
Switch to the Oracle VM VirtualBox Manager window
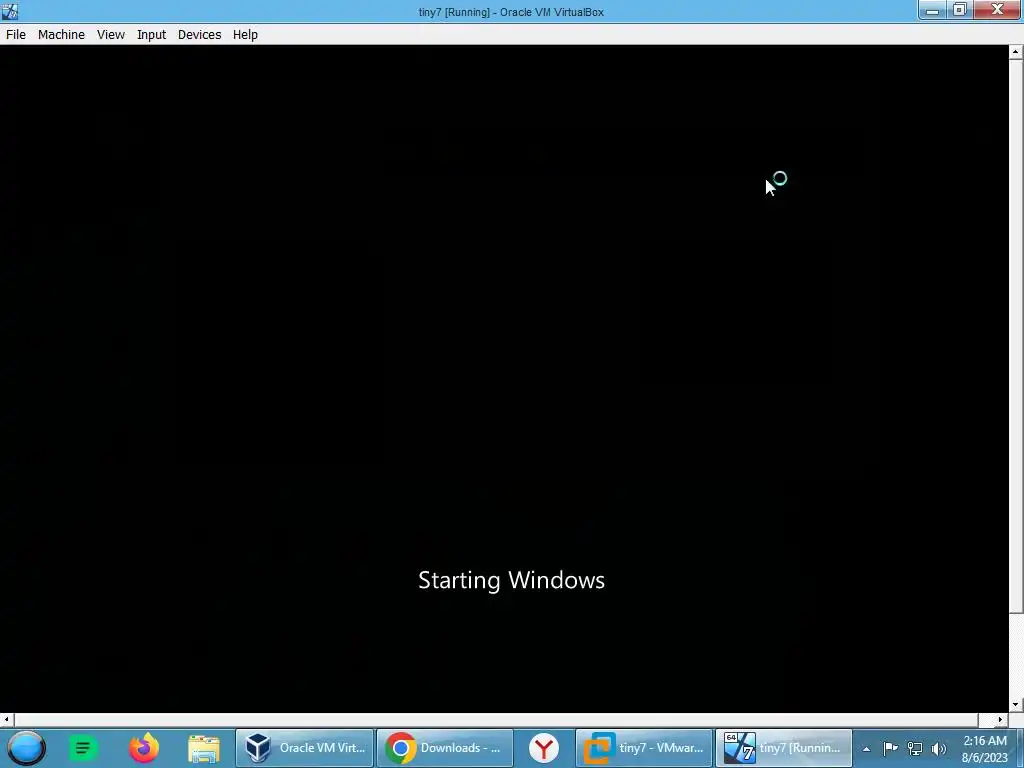point(304,748)
